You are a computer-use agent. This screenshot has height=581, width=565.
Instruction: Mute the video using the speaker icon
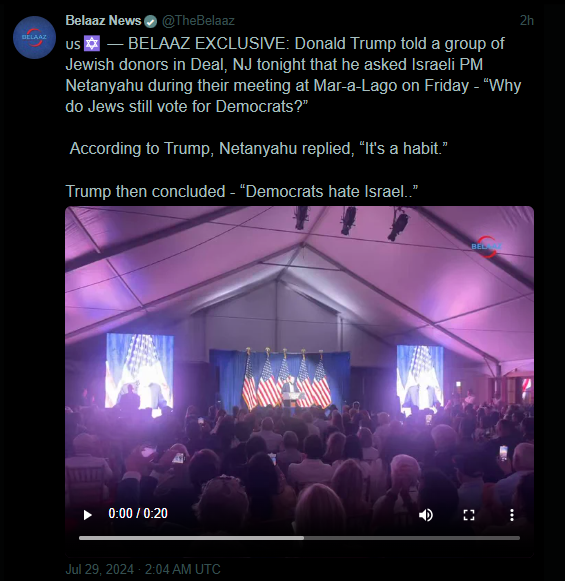[x=426, y=515]
